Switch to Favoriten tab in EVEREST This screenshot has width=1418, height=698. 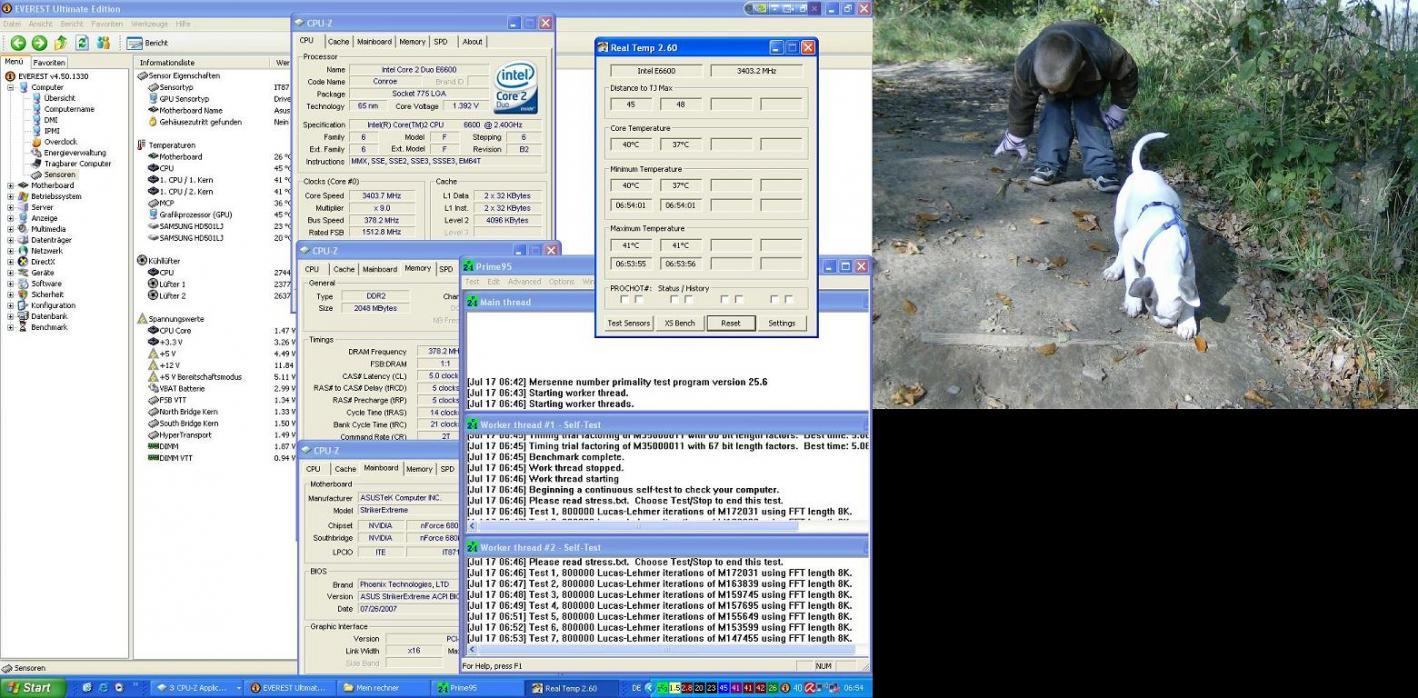coord(49,62)
